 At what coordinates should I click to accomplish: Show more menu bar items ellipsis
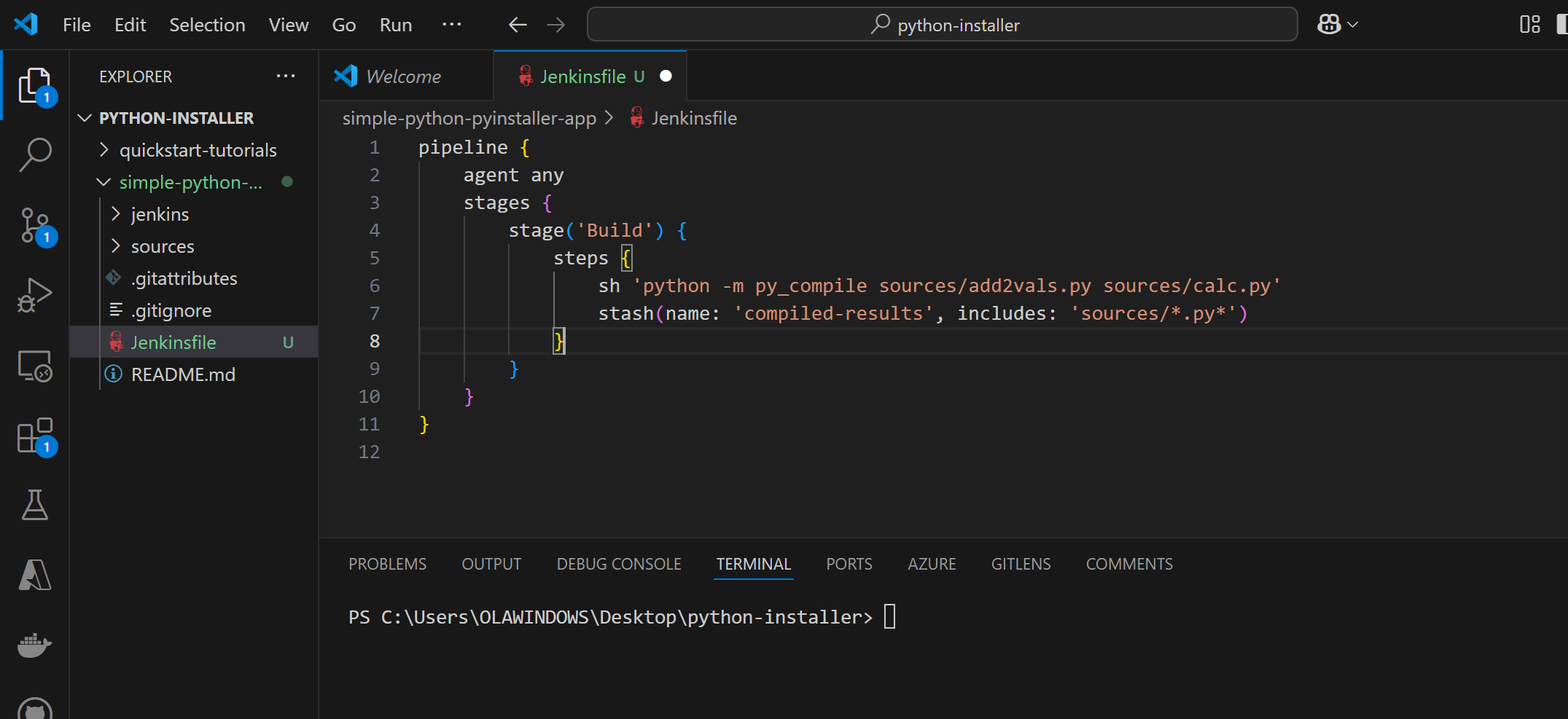451,25
